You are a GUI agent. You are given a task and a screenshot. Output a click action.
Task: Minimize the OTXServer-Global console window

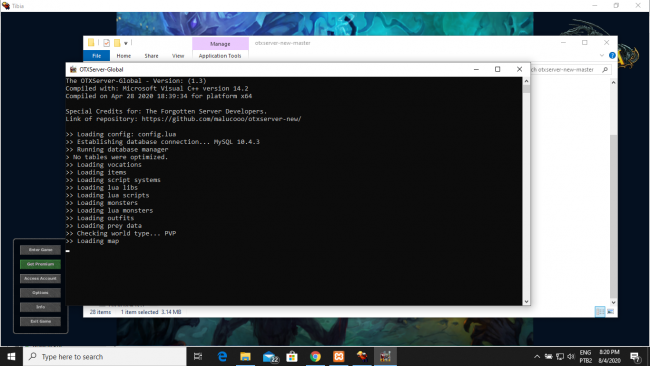pos(476,69)
